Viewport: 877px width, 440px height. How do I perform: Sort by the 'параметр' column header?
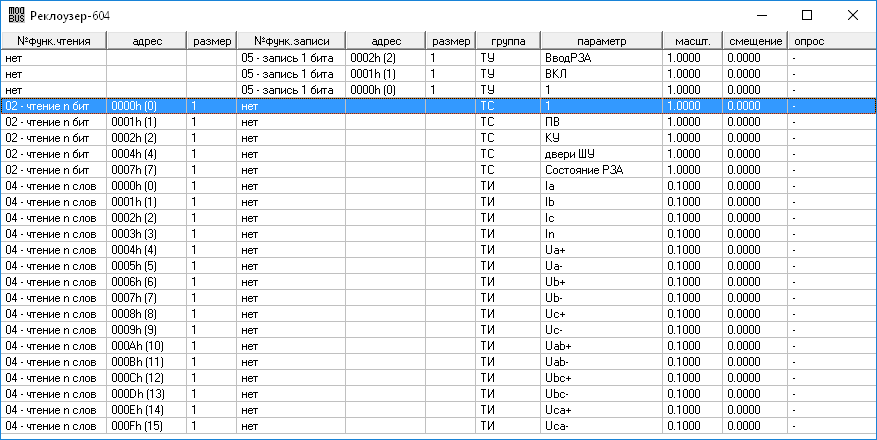pyautogui.click(x=601, y=41)
